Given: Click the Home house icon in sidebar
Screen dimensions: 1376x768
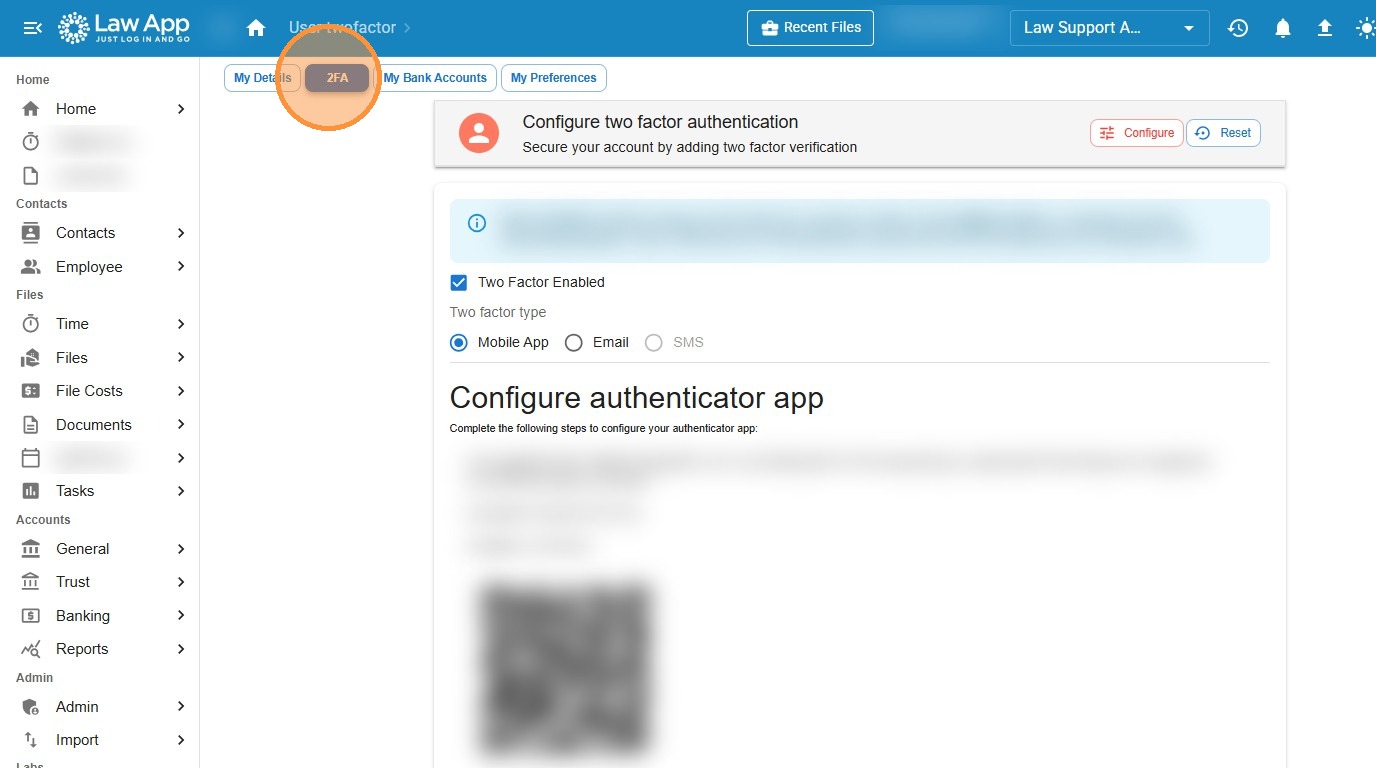Looking at the screenshot, I should (x=31, y=109).
